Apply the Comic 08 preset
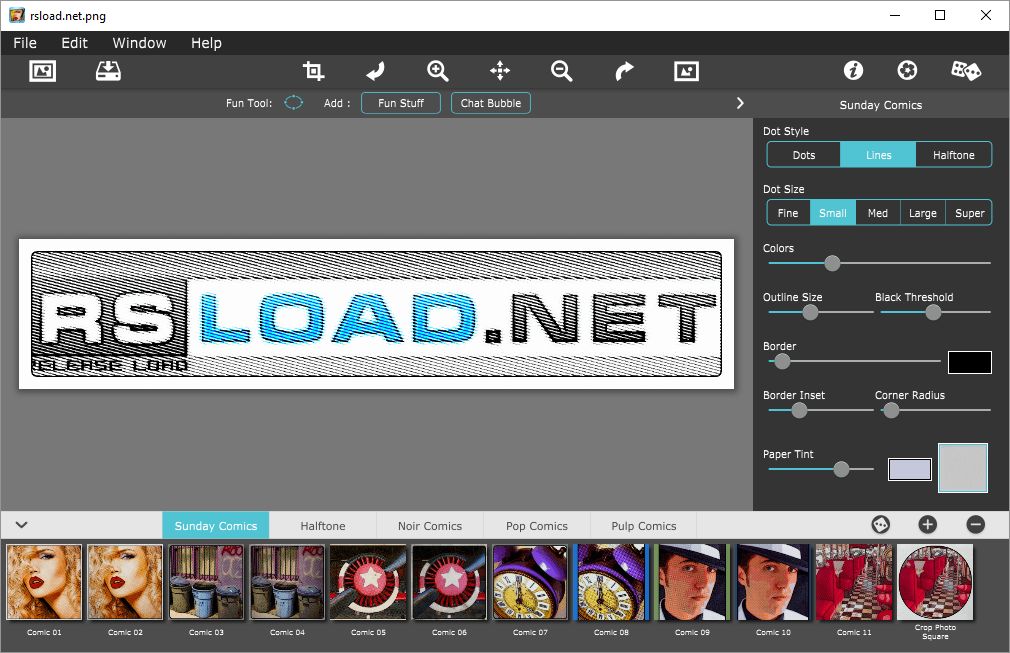 [611, 582]
